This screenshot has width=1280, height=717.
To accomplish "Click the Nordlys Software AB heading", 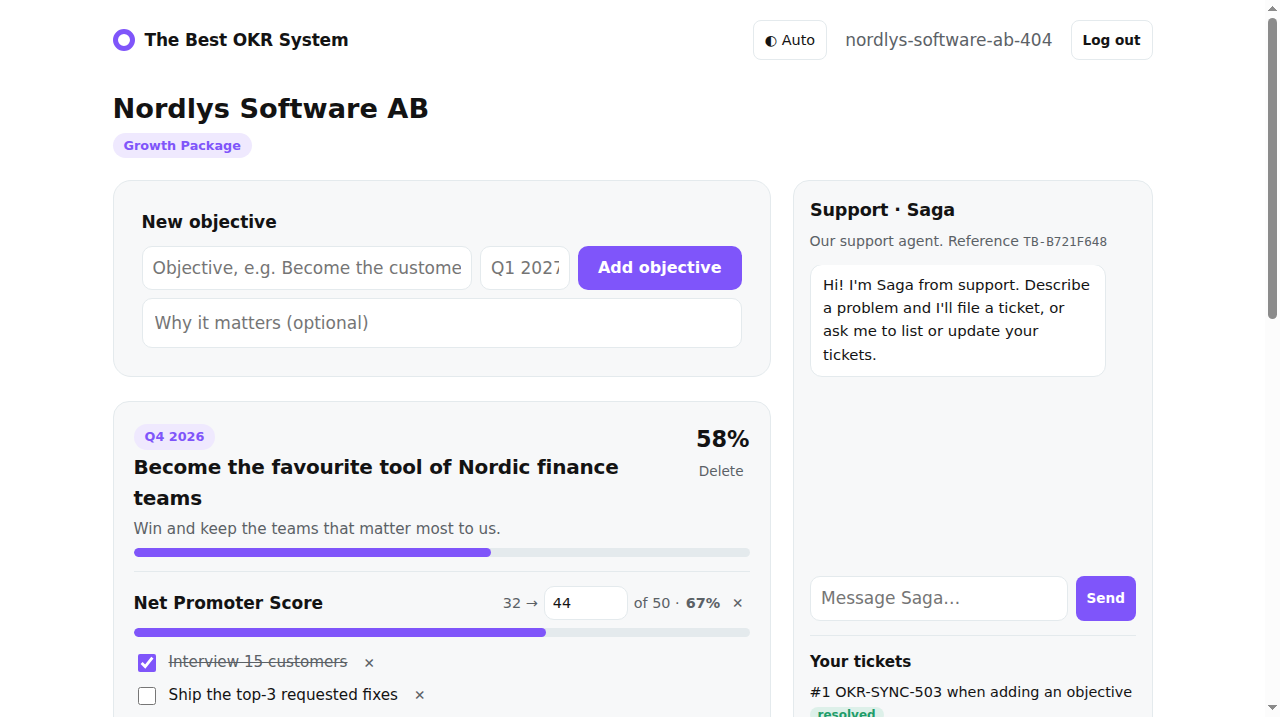I will (x=271, y=108).
